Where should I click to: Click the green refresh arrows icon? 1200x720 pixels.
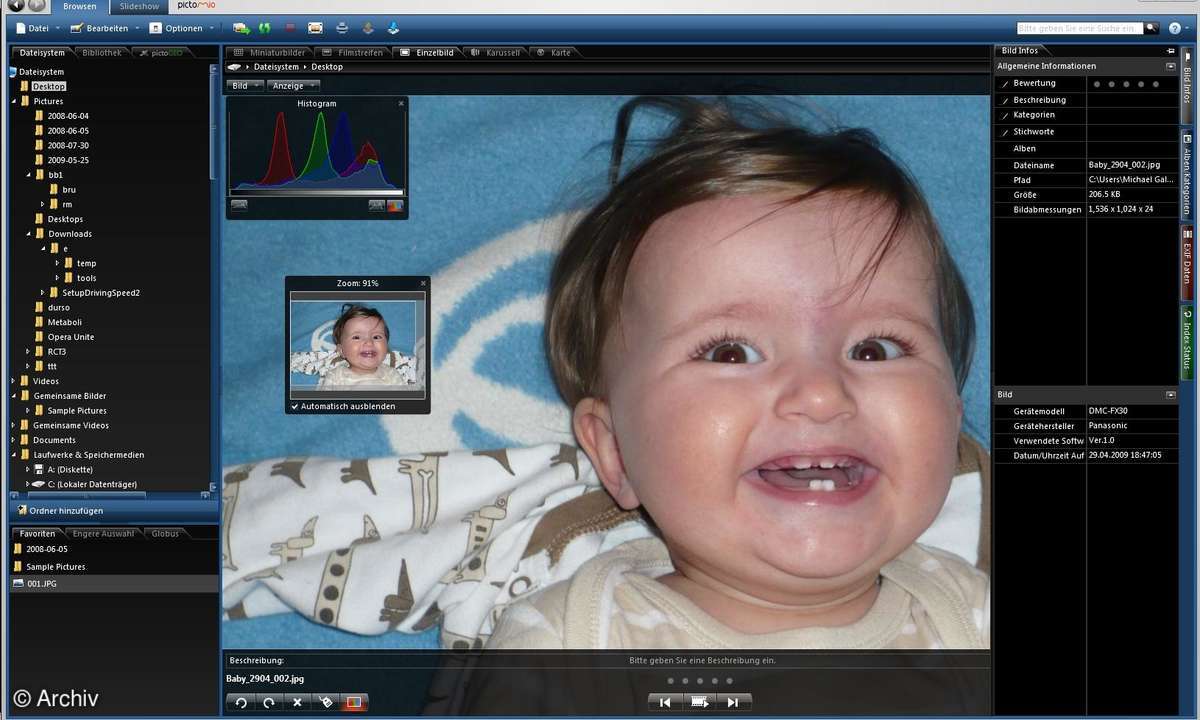[265, 28]
